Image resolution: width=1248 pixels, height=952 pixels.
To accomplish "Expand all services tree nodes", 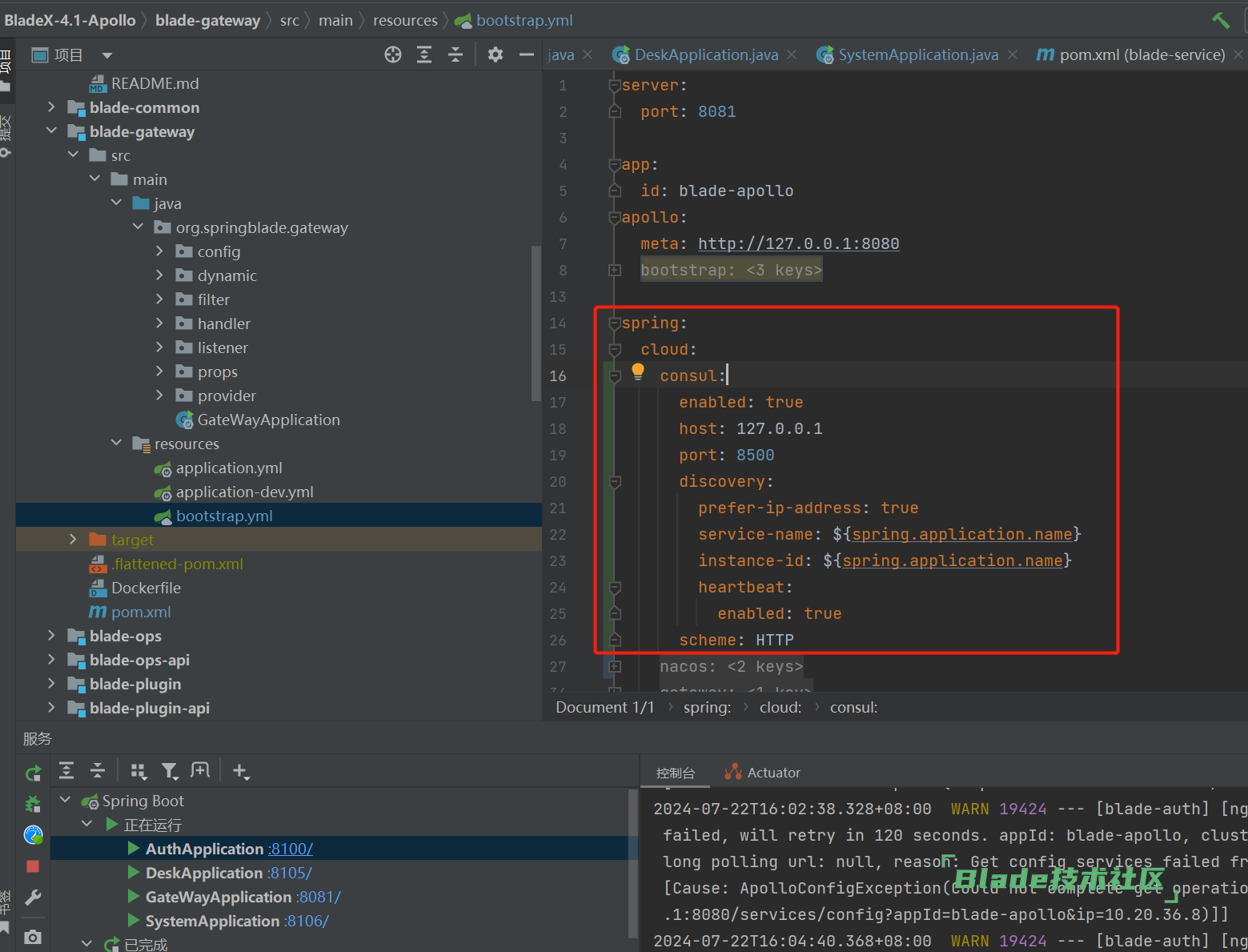I will [x=66, y=770].
